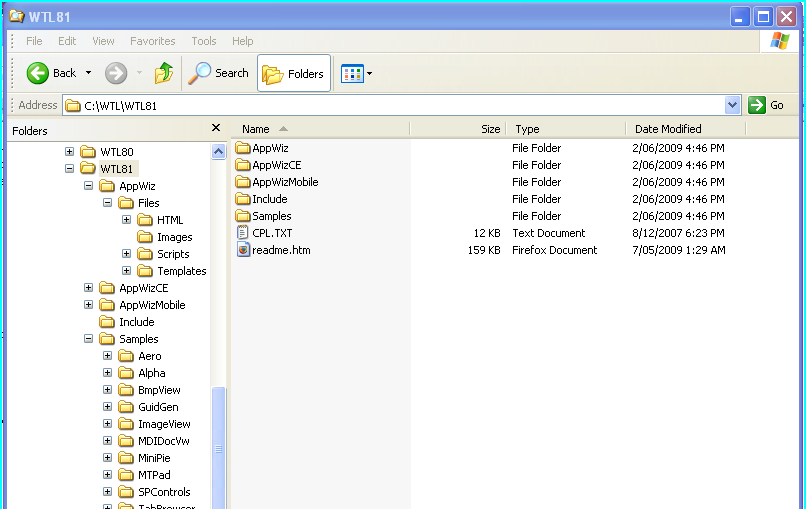Viewport: 806px width, 509px height.
Task: Expand the AppWizMobile tree node
Action: [88, 304]
